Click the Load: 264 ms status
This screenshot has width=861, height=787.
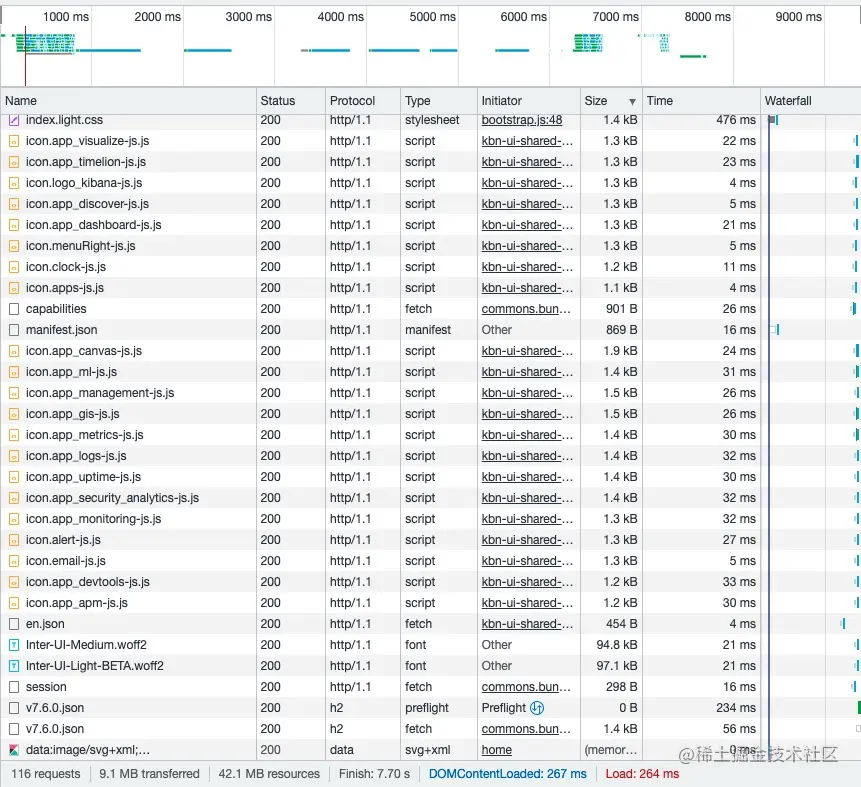pyautogui.click(x=642, y=774)
